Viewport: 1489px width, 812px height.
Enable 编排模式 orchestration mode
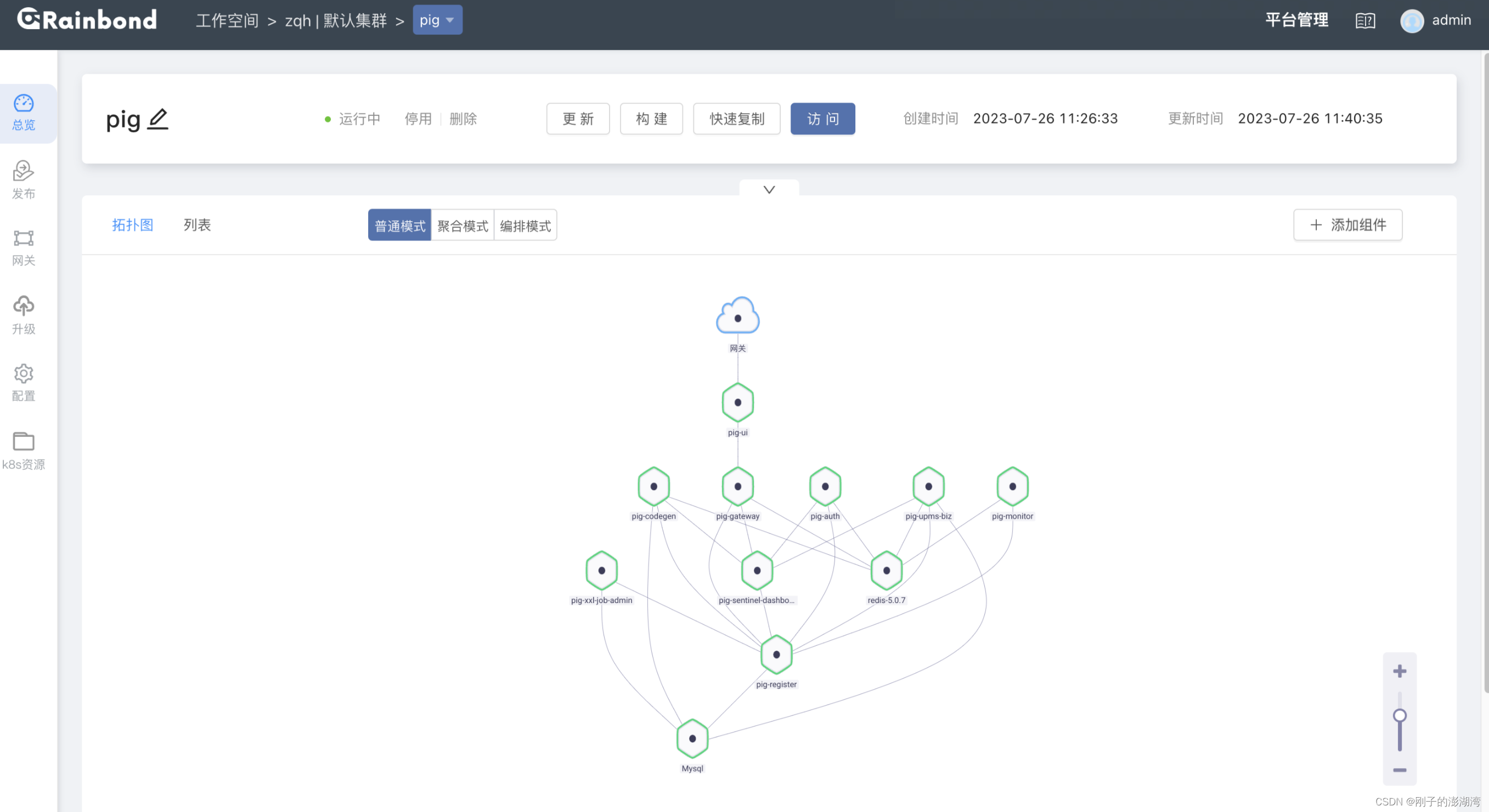(x=525, y=225)
